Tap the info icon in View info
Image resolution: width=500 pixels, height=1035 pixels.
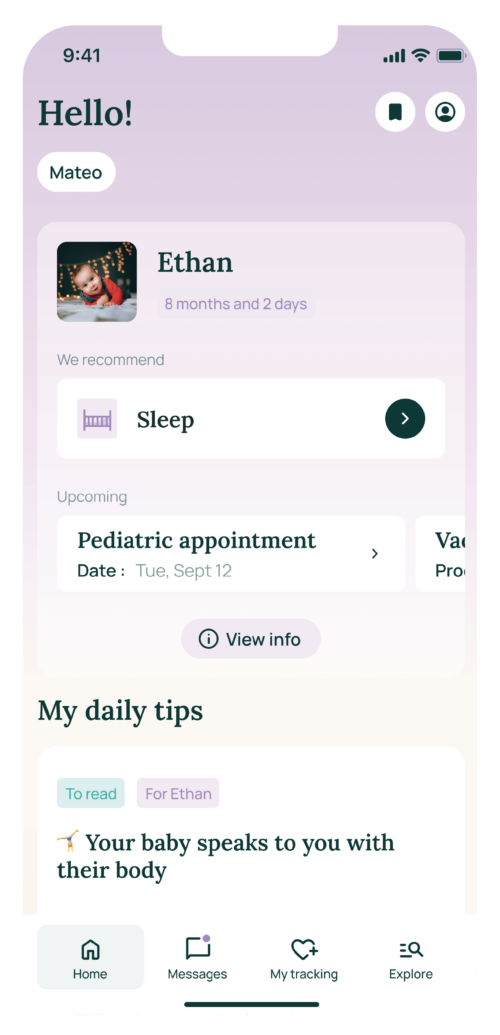tap(208, 639)
